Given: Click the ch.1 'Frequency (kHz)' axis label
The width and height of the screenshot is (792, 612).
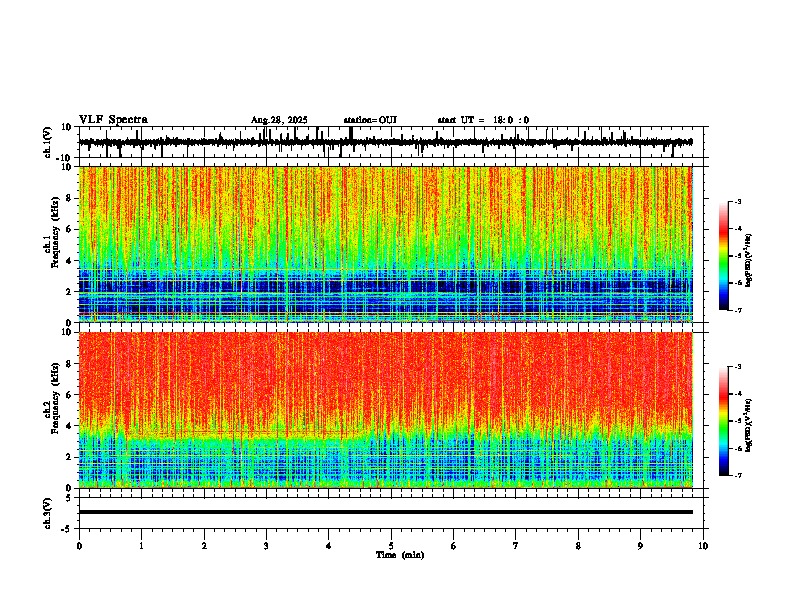Looking at the screenshot, I should click(55, 232).
